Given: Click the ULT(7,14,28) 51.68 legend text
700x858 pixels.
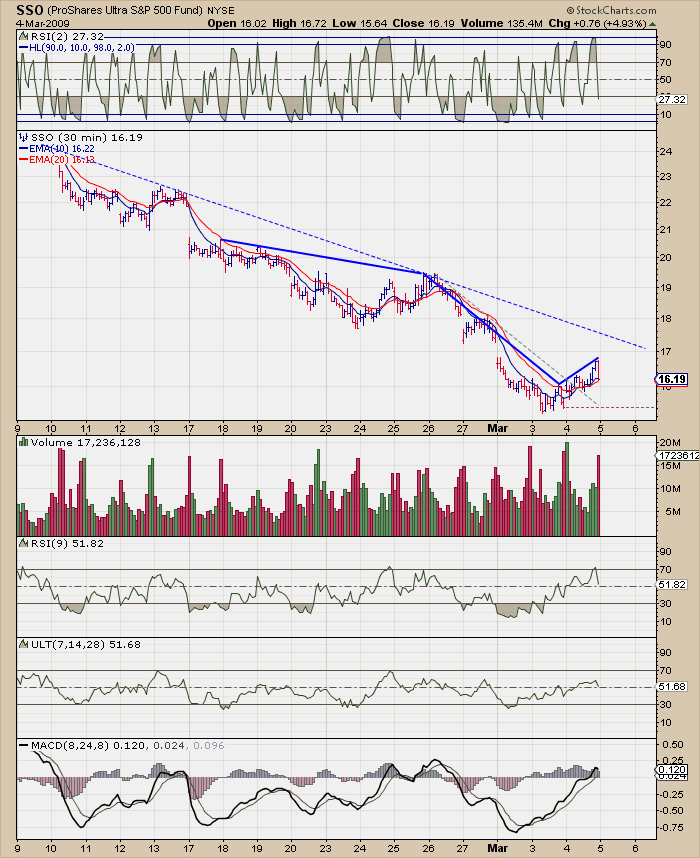Looking at the screenshot, I should pos(86,645).
